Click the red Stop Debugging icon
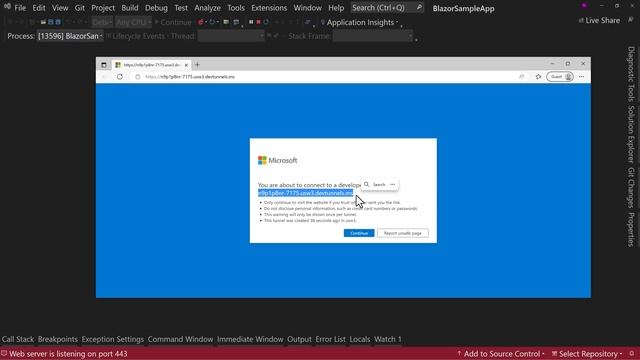 [258, 22]
